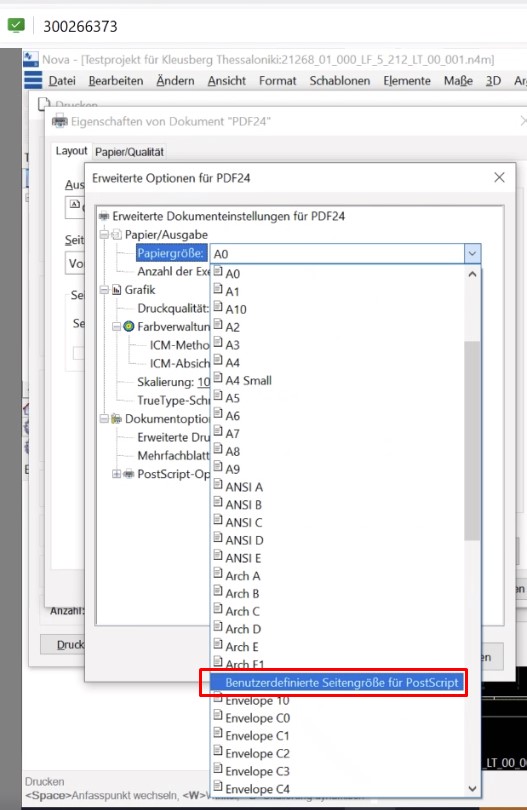Collapse the Grafik tree node

coord(104,290)
